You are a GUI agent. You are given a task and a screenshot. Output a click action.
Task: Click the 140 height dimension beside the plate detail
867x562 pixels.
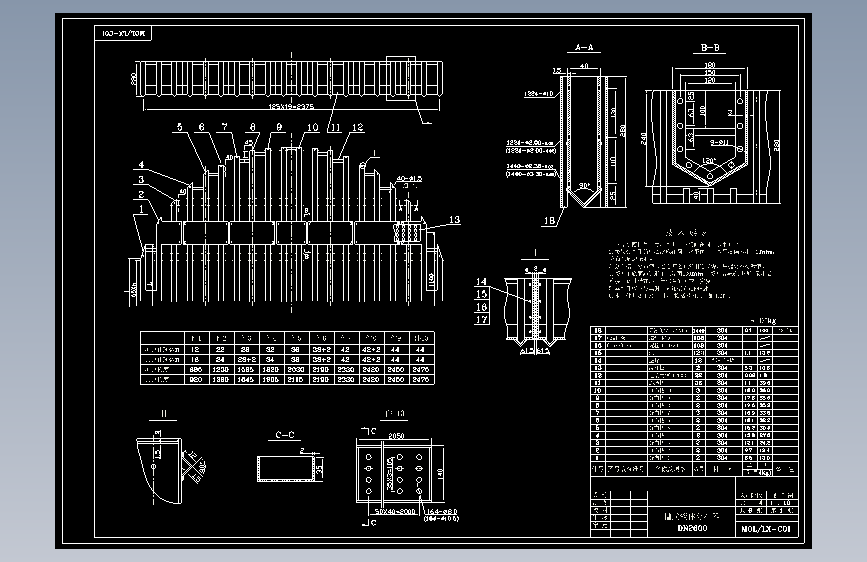pos(440,474)
